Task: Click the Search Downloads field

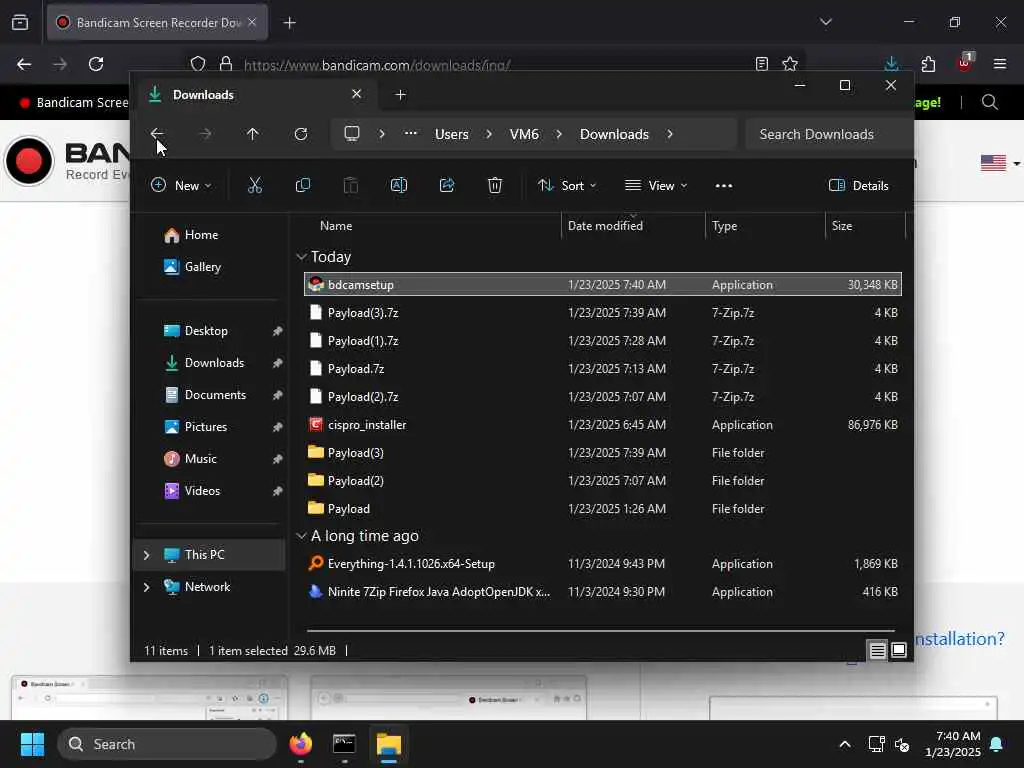Action: tap(828, 134)
